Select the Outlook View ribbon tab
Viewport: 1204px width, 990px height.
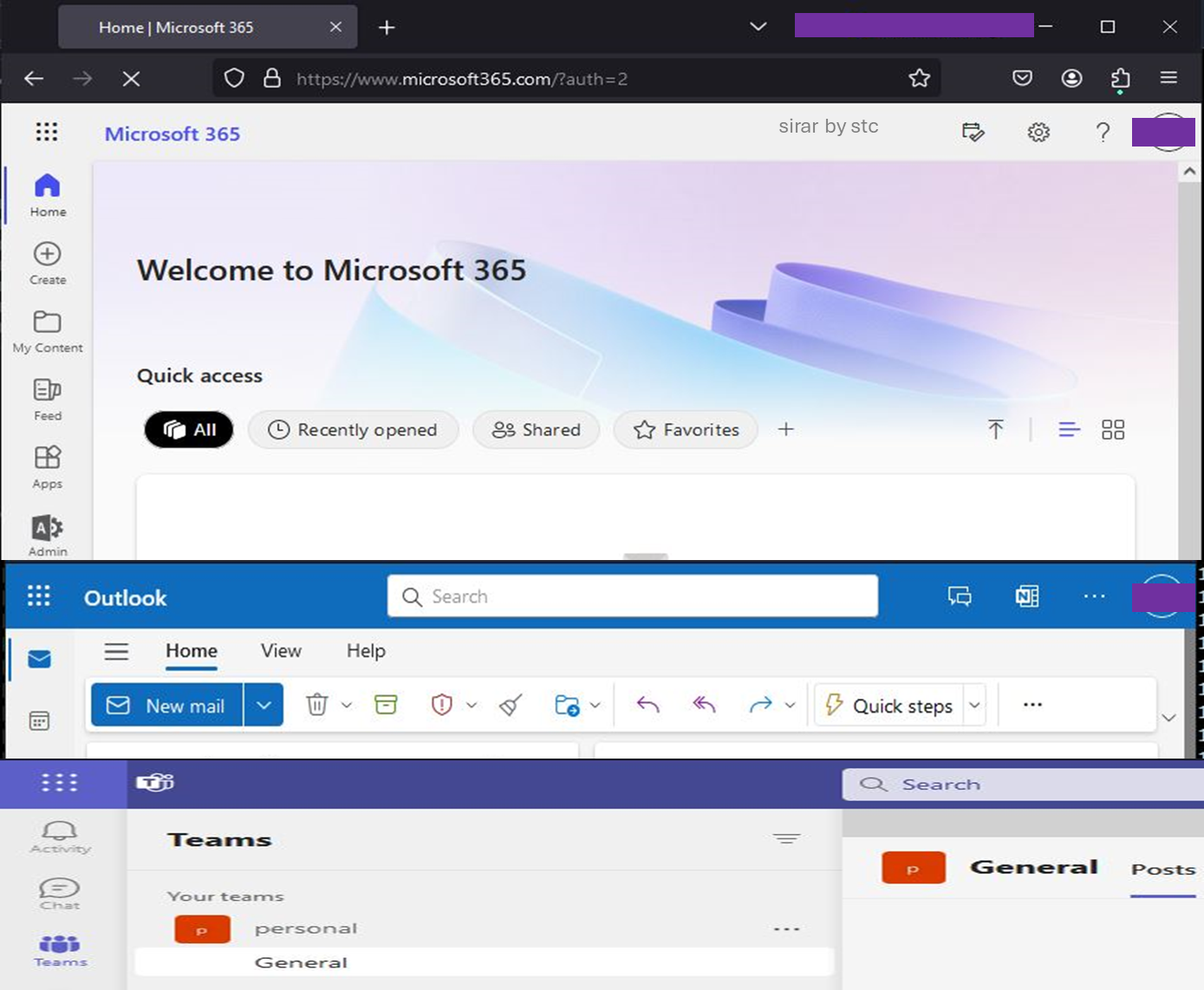pyautogui.click(x=281, y=651)
